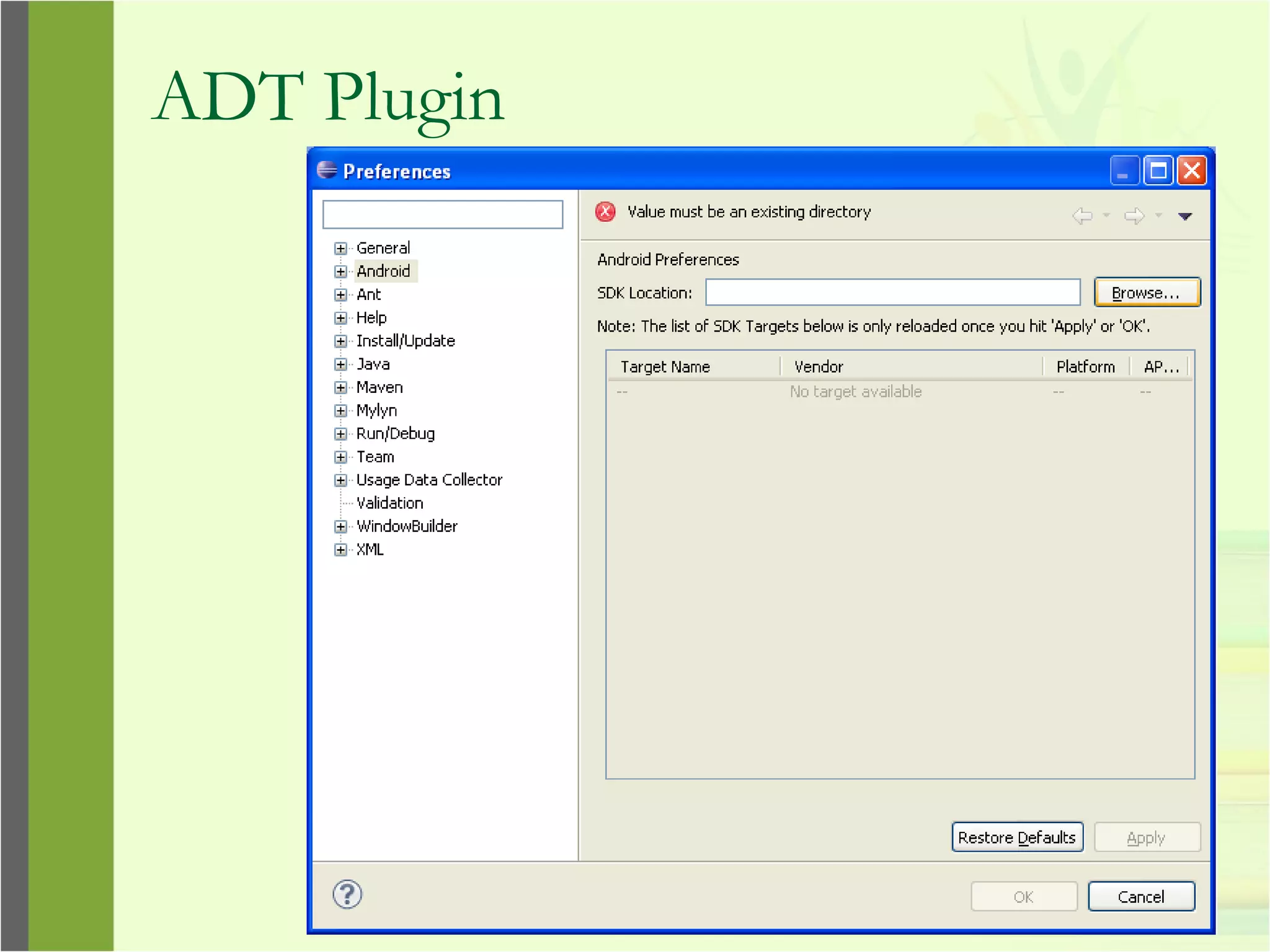Click the Eclipse icon in the title bar
The height and width of the screenshot is (952, 1270).
[327, 170]
